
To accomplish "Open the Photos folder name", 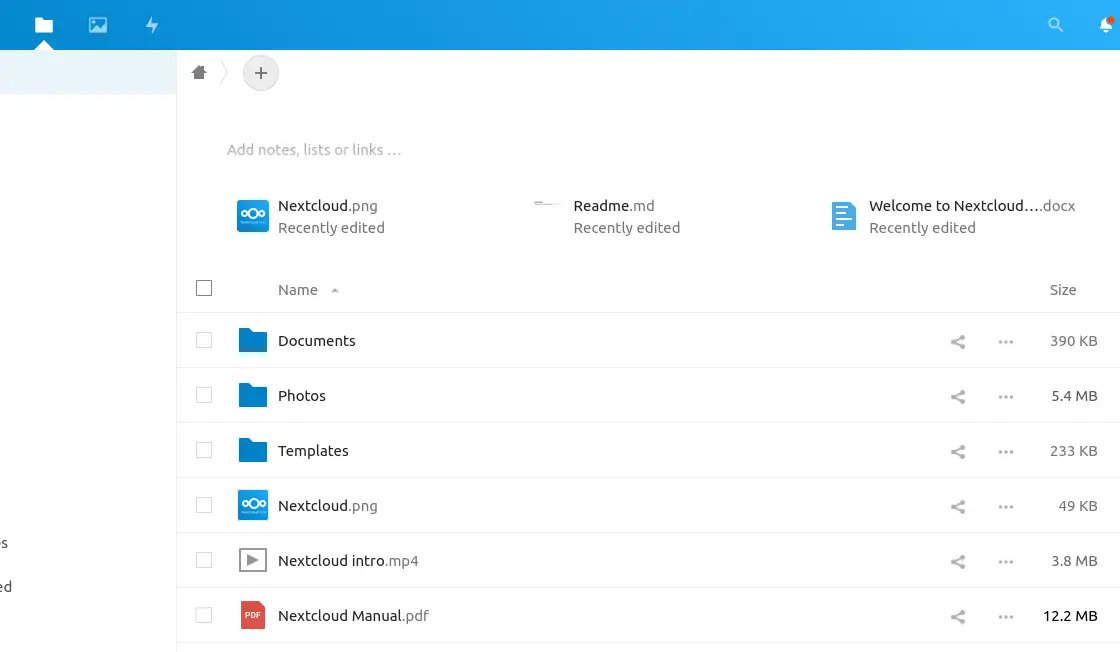I will click(301, 396).
